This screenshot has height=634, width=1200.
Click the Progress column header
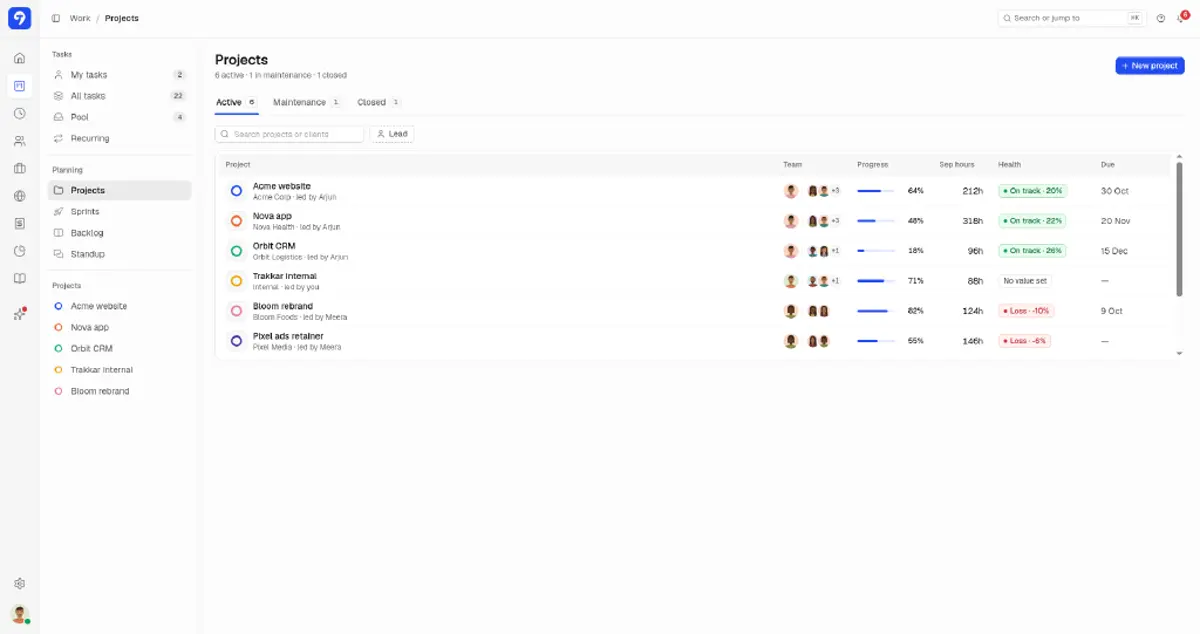click(872, 165)
